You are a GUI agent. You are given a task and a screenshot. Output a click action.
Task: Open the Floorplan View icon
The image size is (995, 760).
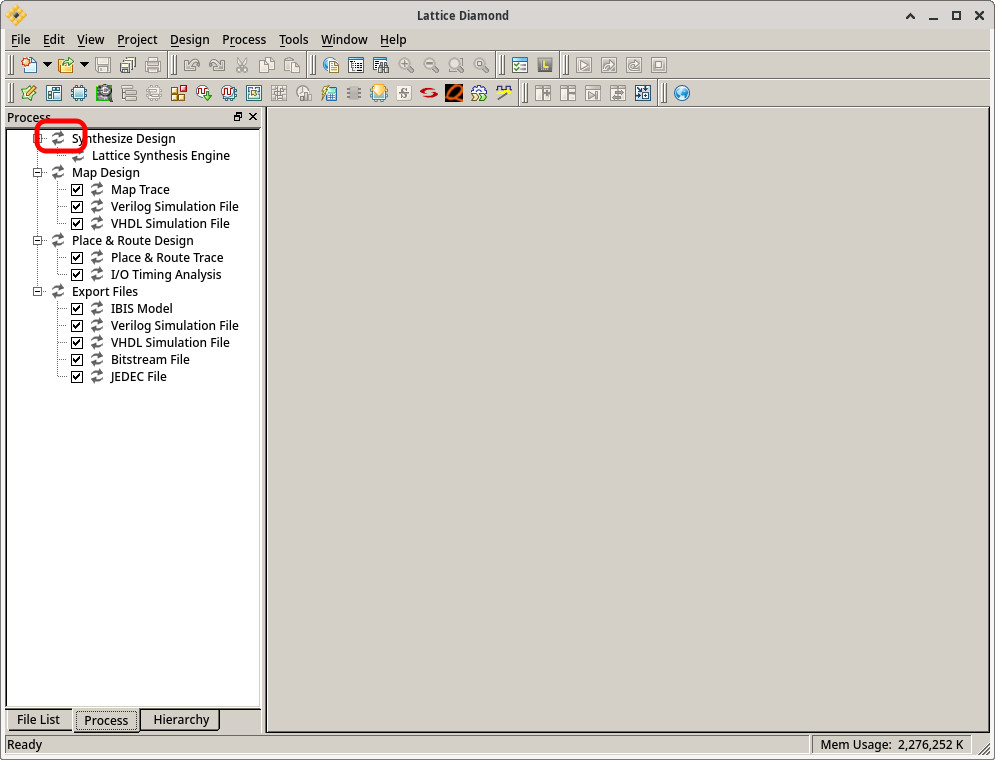[254, 93]
